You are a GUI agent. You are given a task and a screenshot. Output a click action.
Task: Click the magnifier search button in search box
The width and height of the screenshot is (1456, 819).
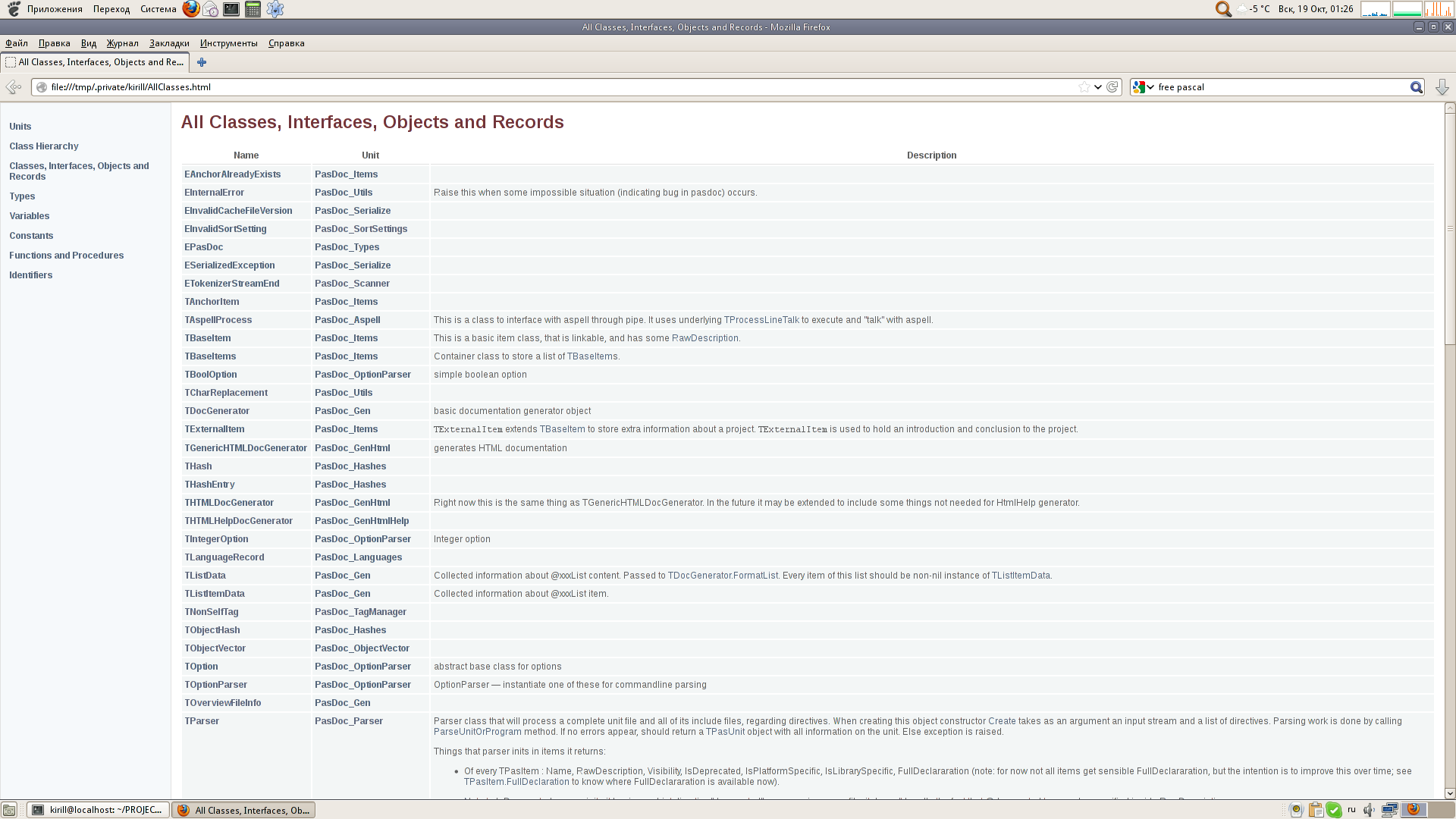pyautogui.click(x=1416, y=87)
